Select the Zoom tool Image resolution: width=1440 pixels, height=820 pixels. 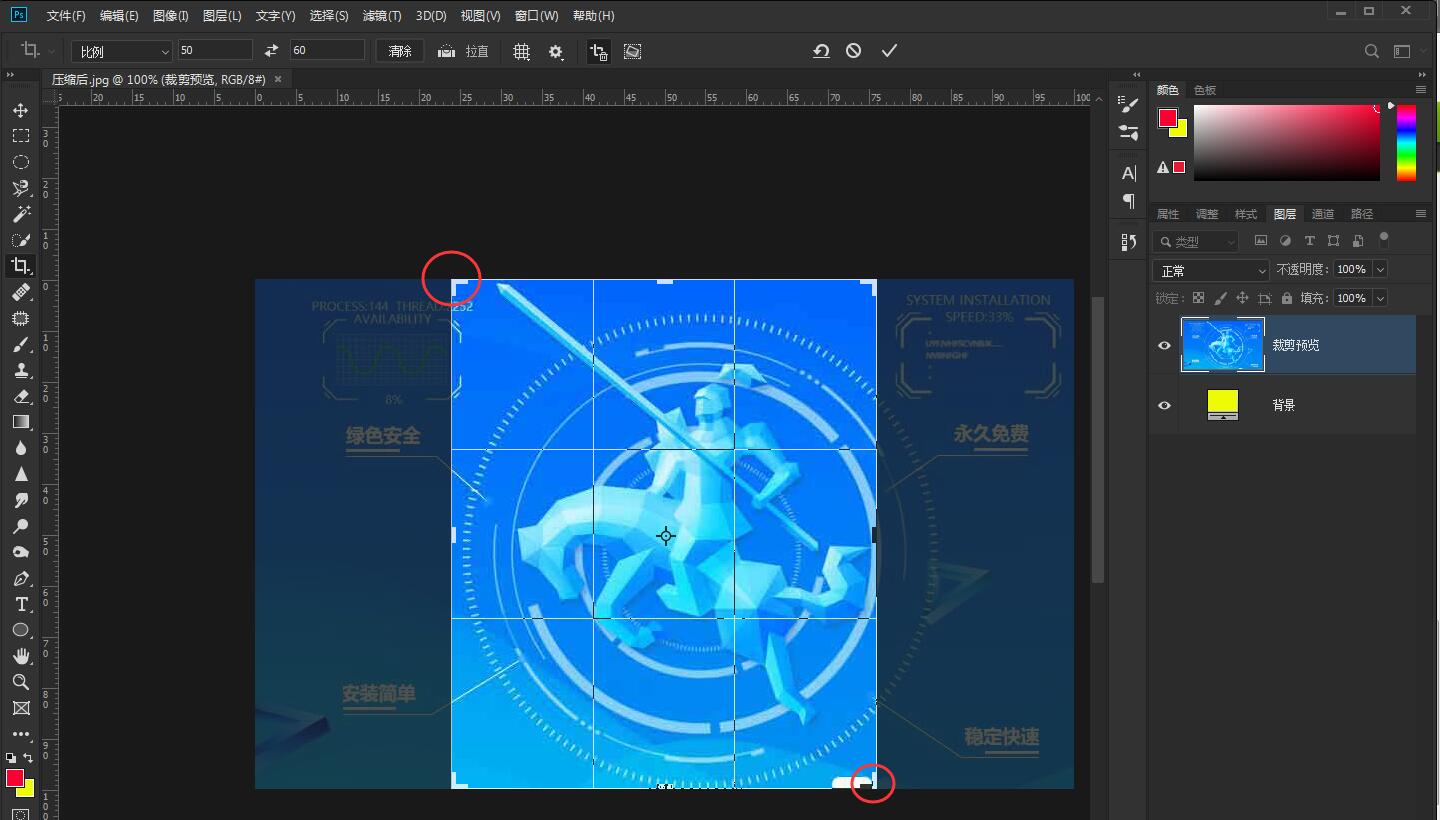pyautogui.click(x=22, y=682)
